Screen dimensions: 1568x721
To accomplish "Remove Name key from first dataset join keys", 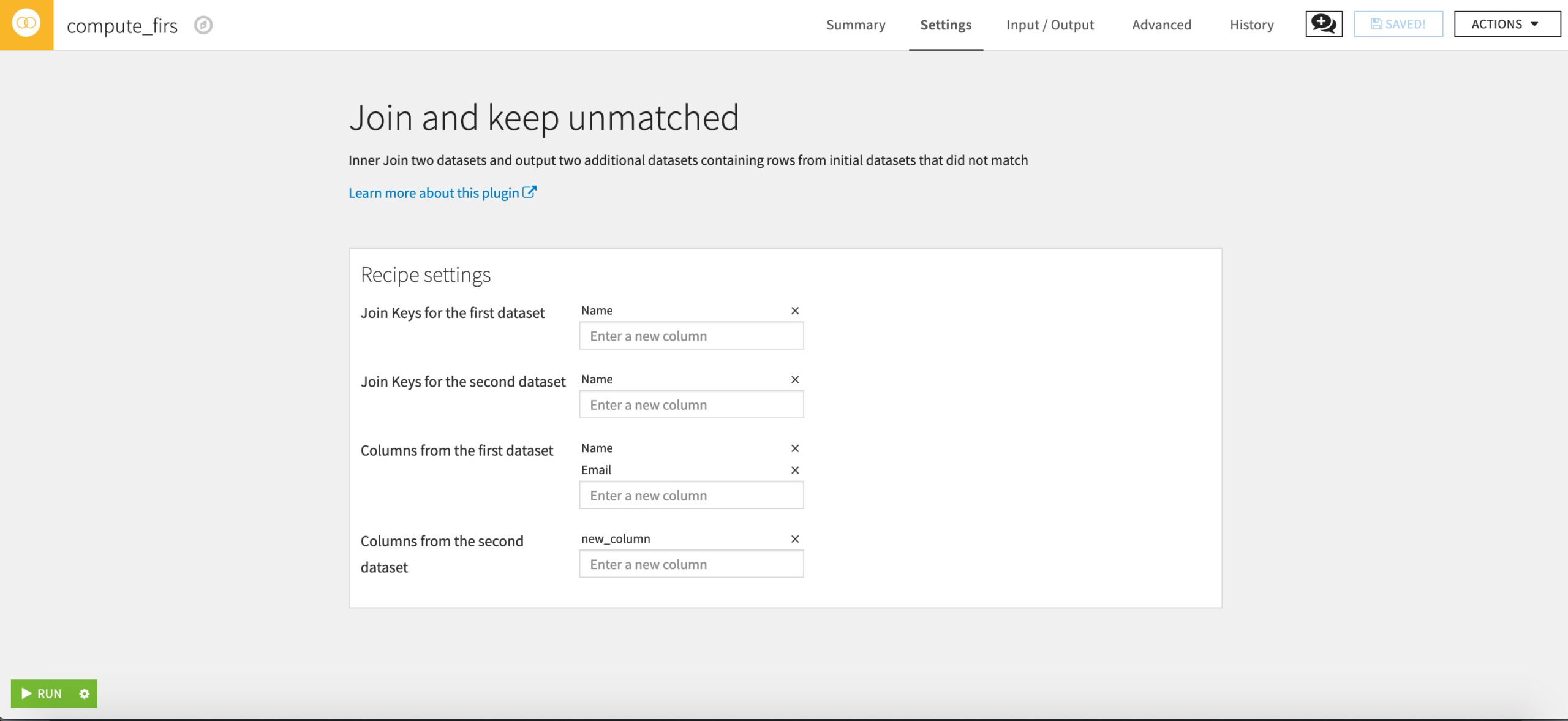I will [x=796, y=310].
